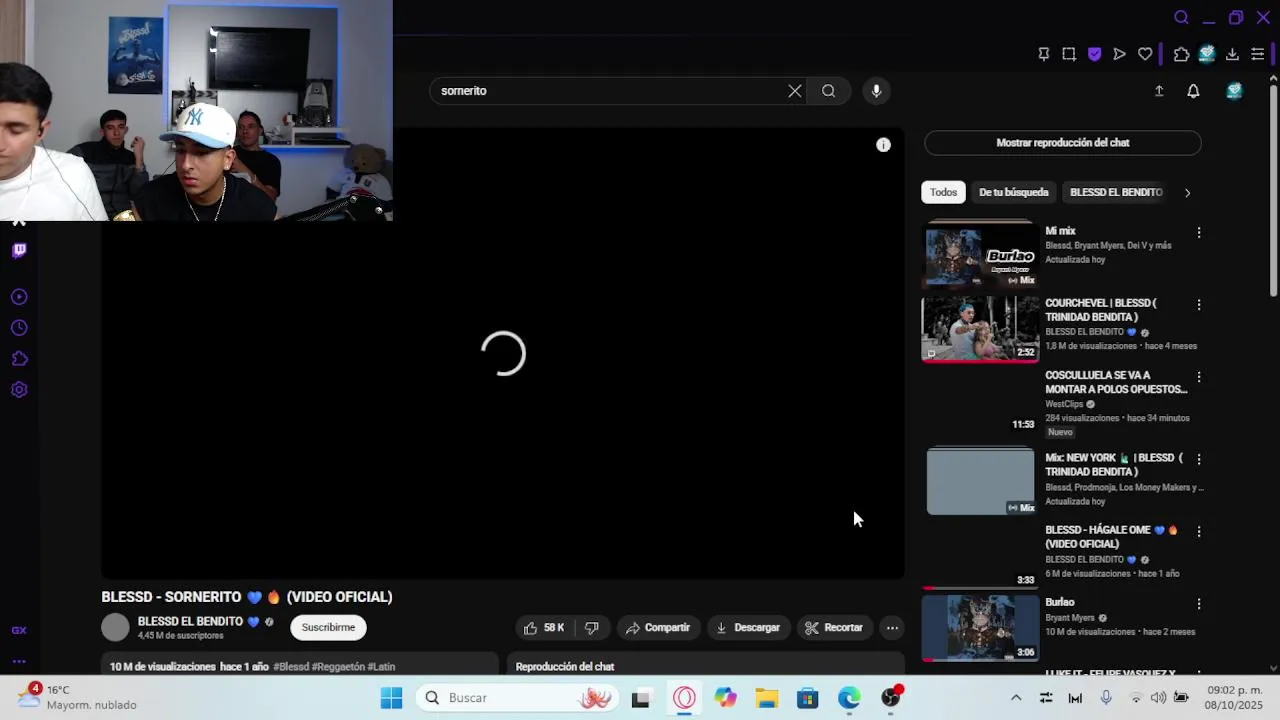This screenshot has width=1280, height=720.
Task: Open more actions ellipsis next to Recortar
Action: coord(892,628)
